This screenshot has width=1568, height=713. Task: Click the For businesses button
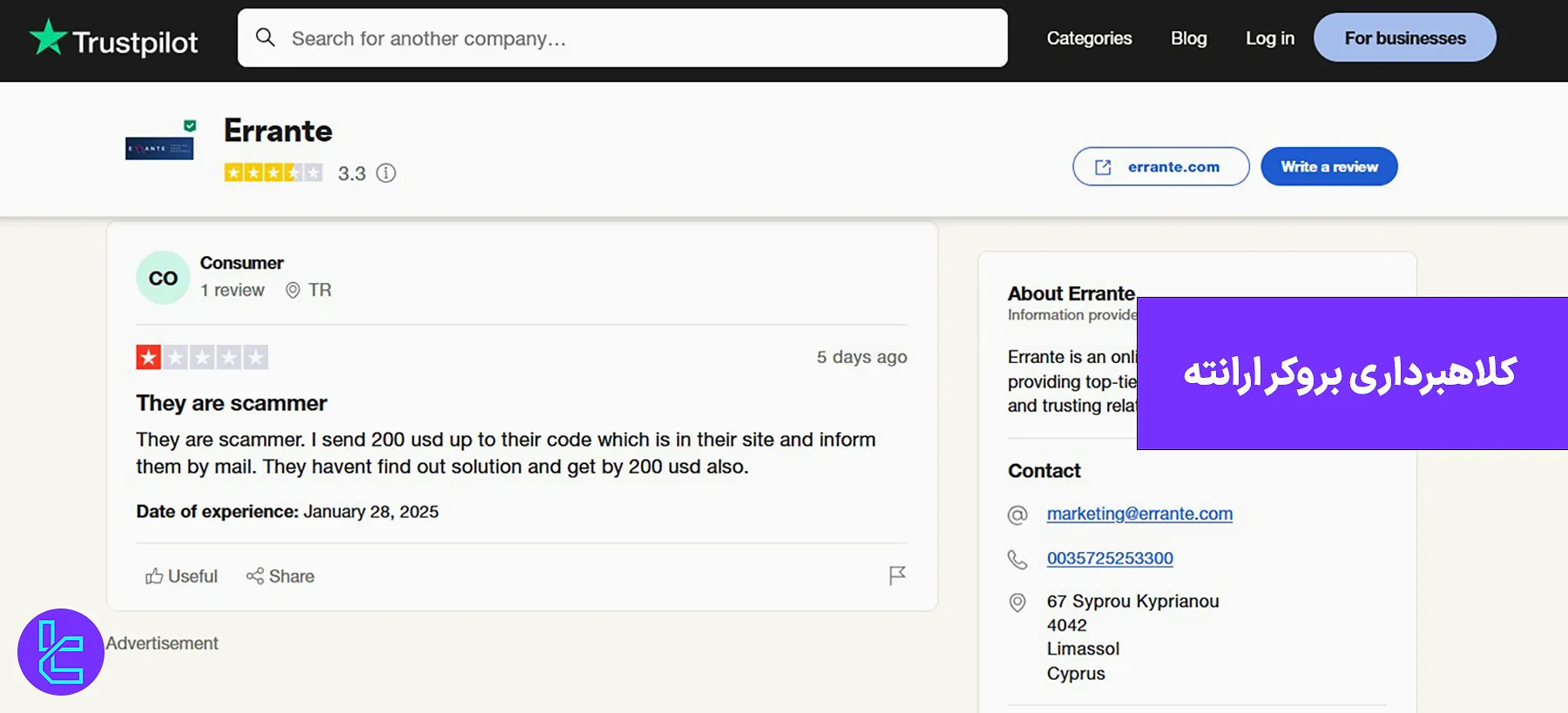[1404, 38]
